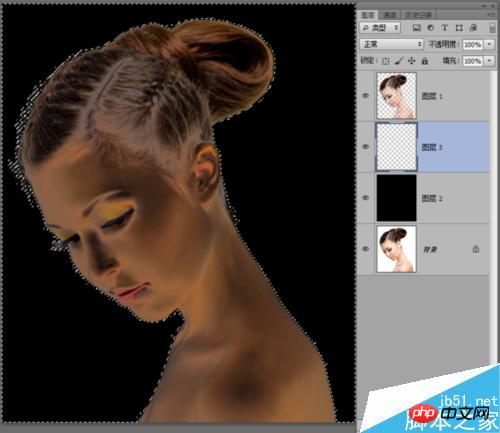Filter layers by smart object icon
Image resolution: width=500 pixels, height=433 pixels.
pyautogui.click(x=473, y=28)
